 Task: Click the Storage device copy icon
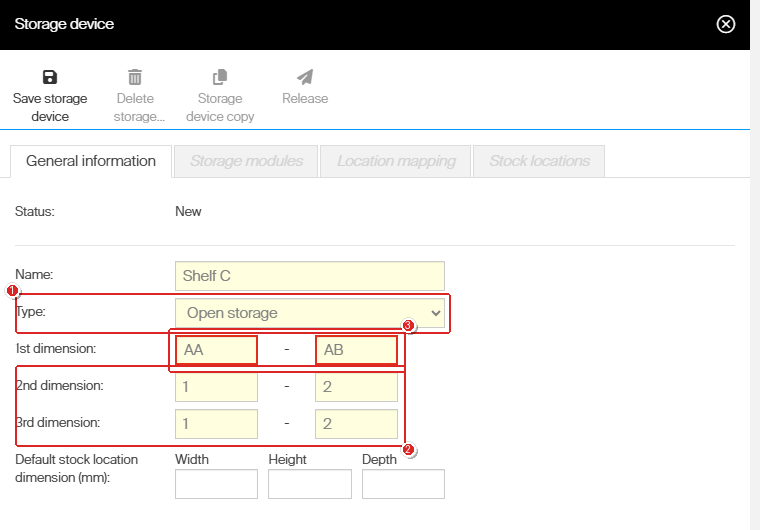[220, 77]
